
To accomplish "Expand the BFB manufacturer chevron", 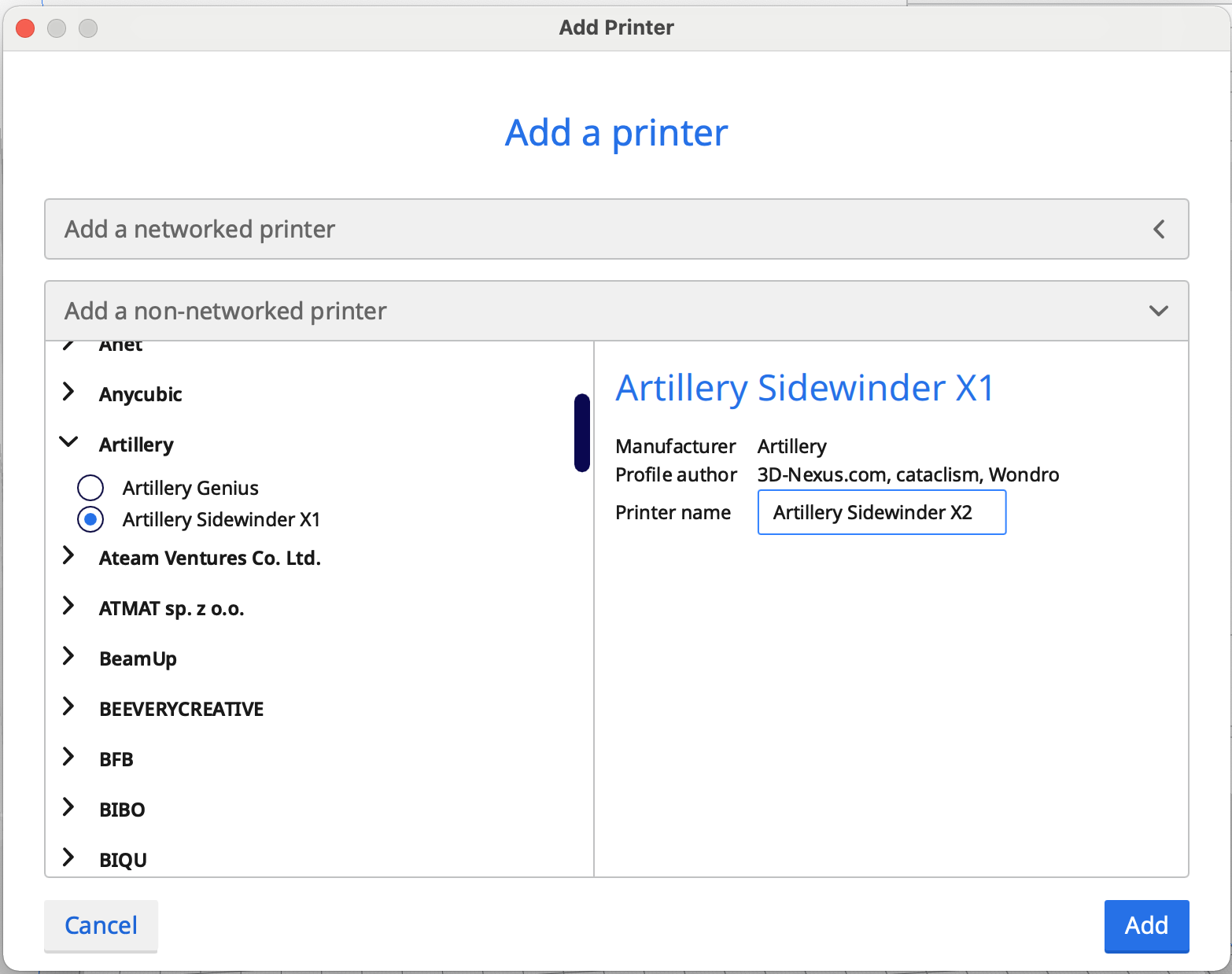I will [x=68, y=757].
